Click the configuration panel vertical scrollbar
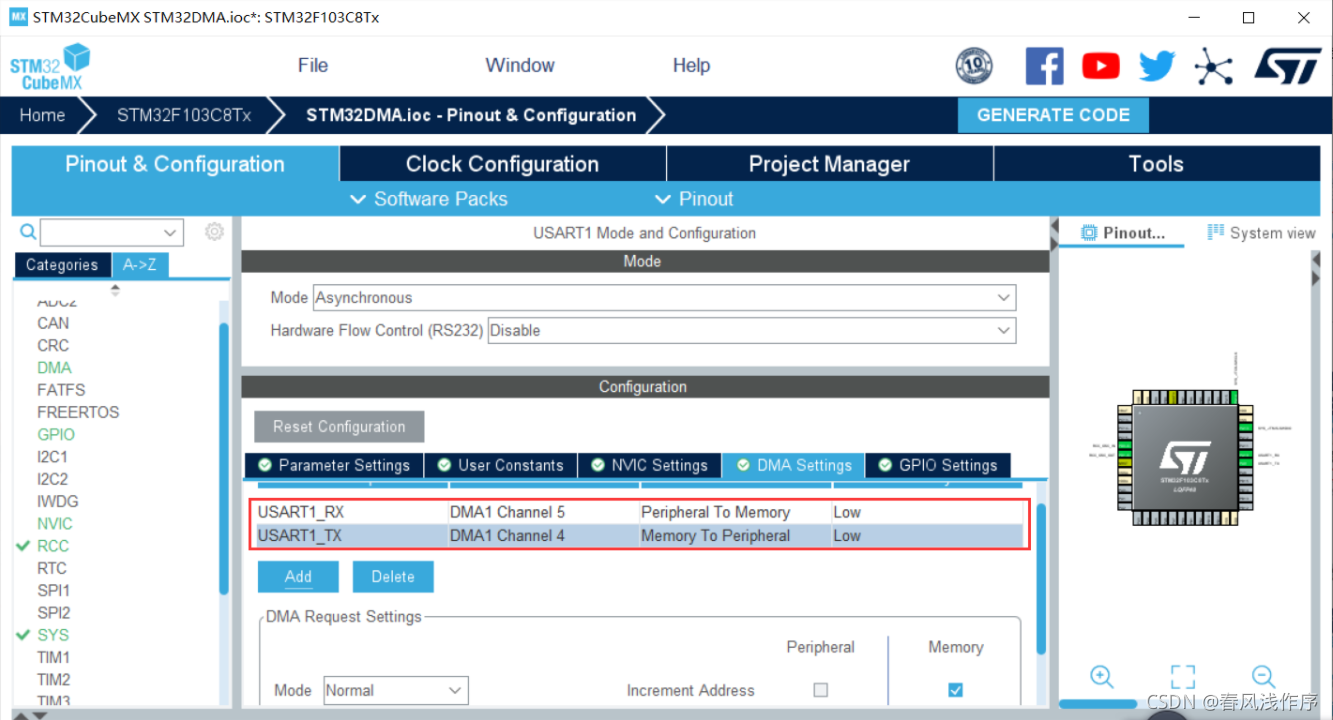Viewport: 1333px width, 720px height. 1041,580
